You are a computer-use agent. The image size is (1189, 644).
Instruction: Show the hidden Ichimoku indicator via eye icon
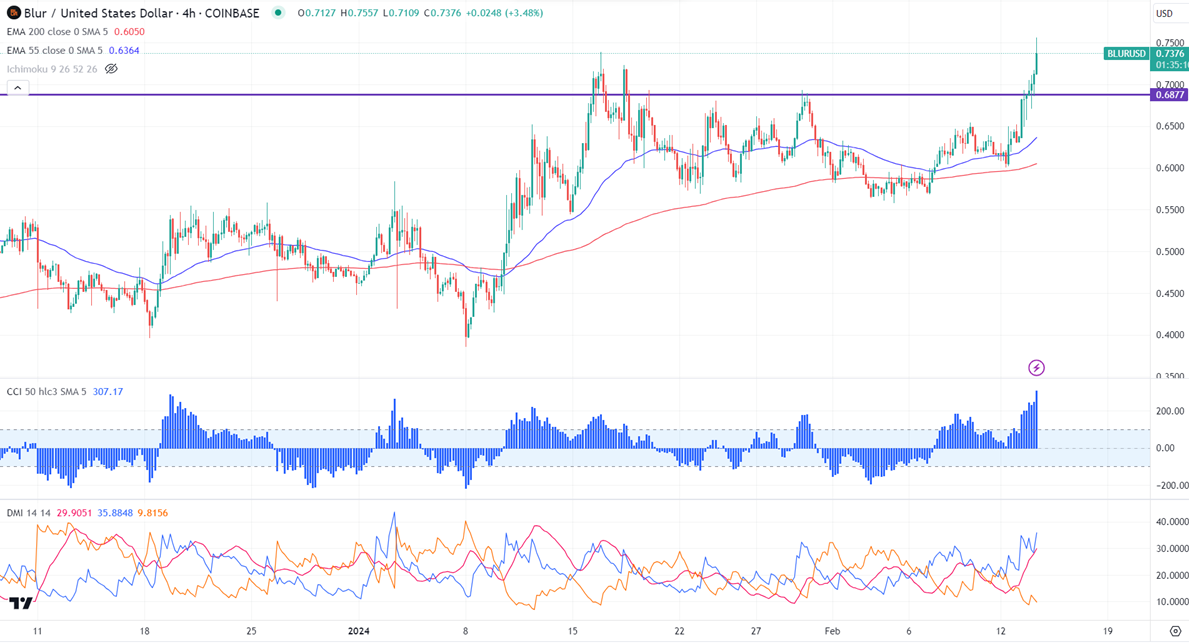coord(111,69)
